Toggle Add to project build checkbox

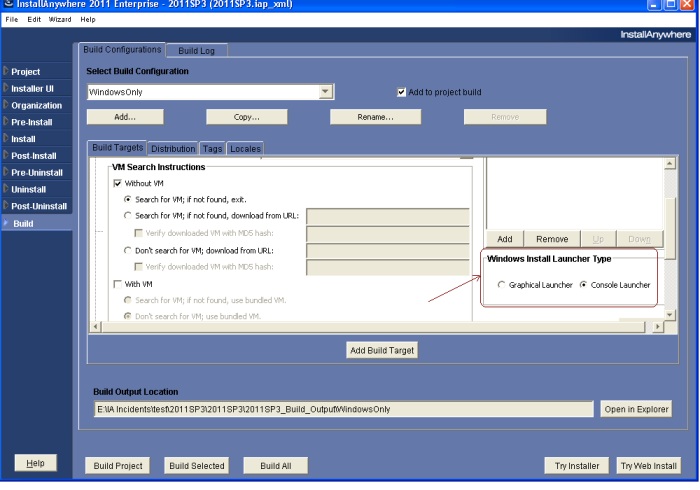tap(401, 92)
